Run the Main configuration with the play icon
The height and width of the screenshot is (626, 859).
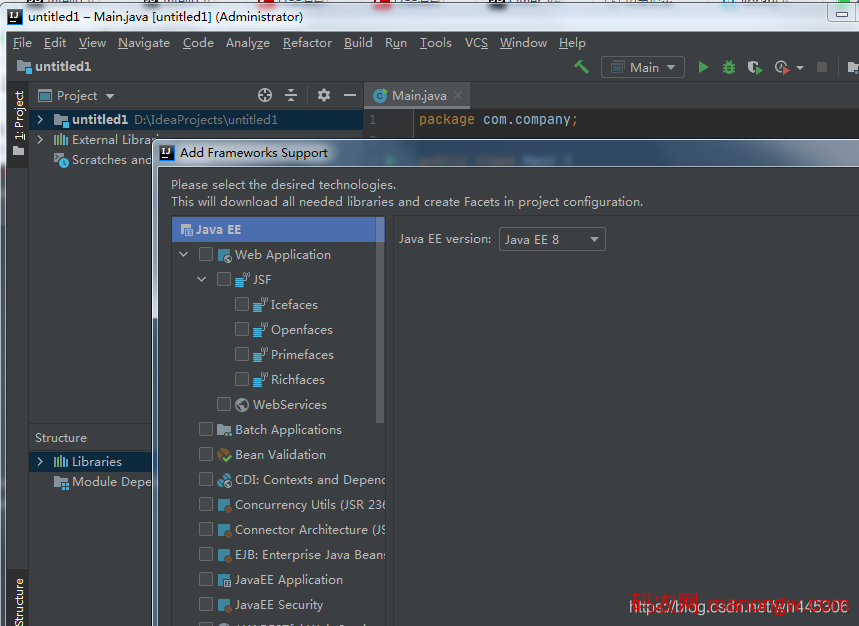coord(703,67)
